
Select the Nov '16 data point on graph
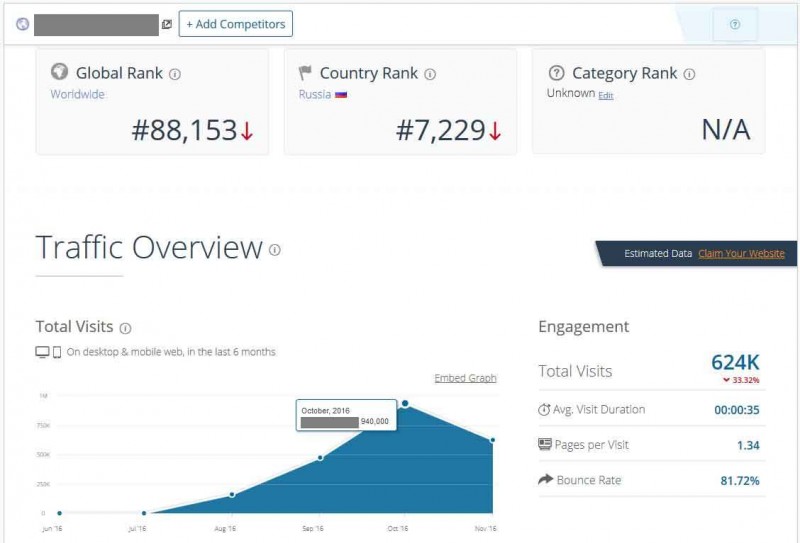(x=492, y=440)
